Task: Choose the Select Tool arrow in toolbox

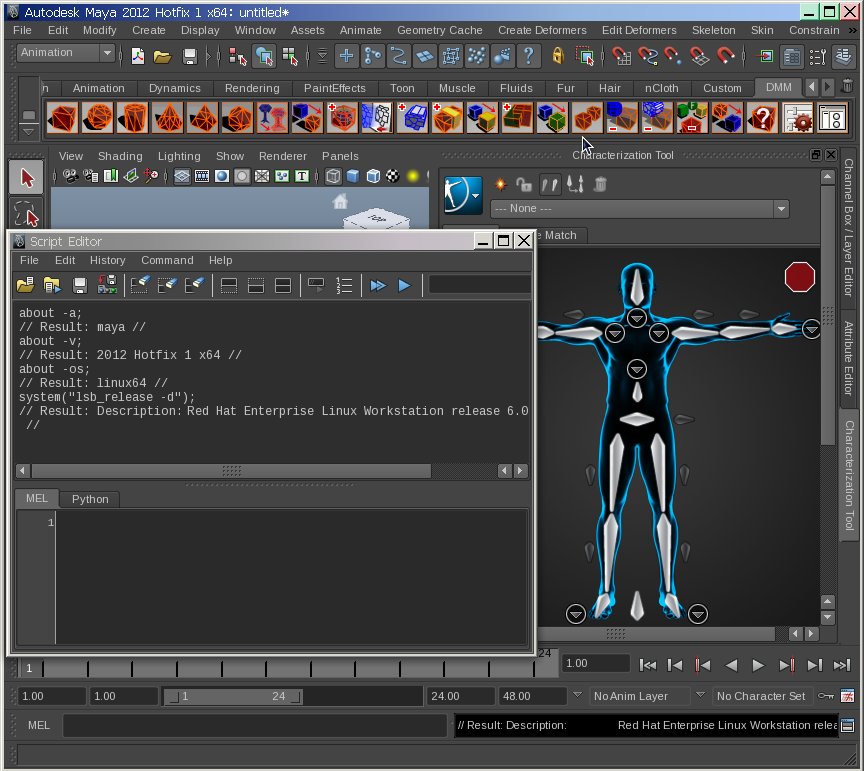Action: (x=26, y=177)
